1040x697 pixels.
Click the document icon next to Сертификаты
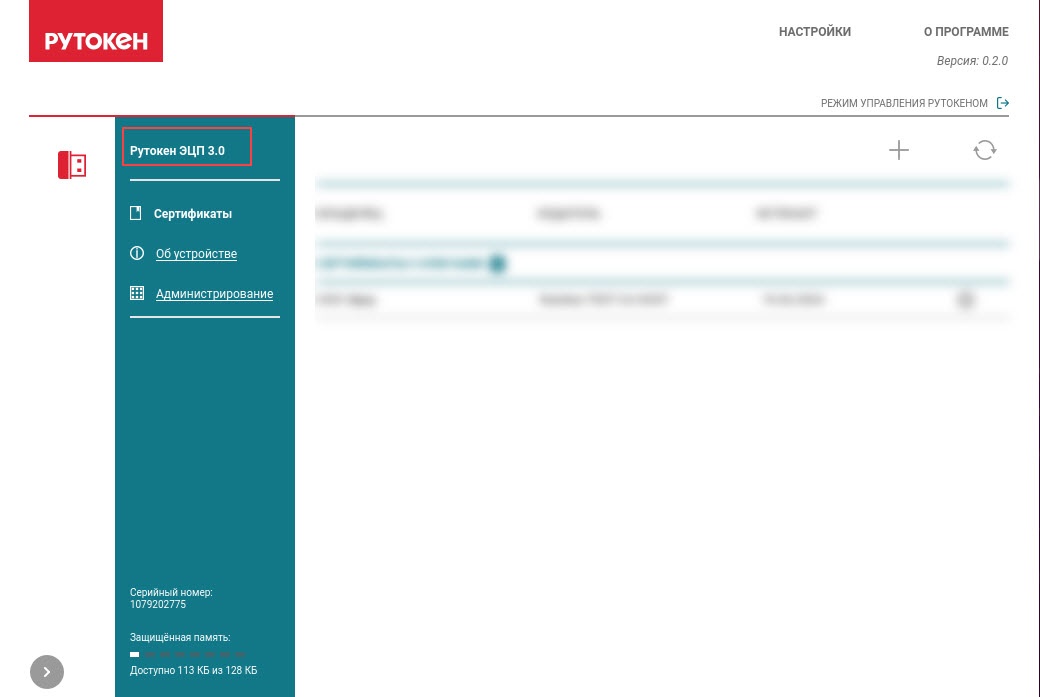136,213
